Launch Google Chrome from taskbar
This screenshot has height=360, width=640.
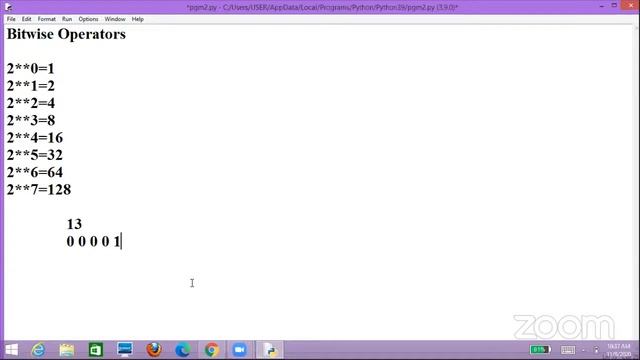(211, 350)
